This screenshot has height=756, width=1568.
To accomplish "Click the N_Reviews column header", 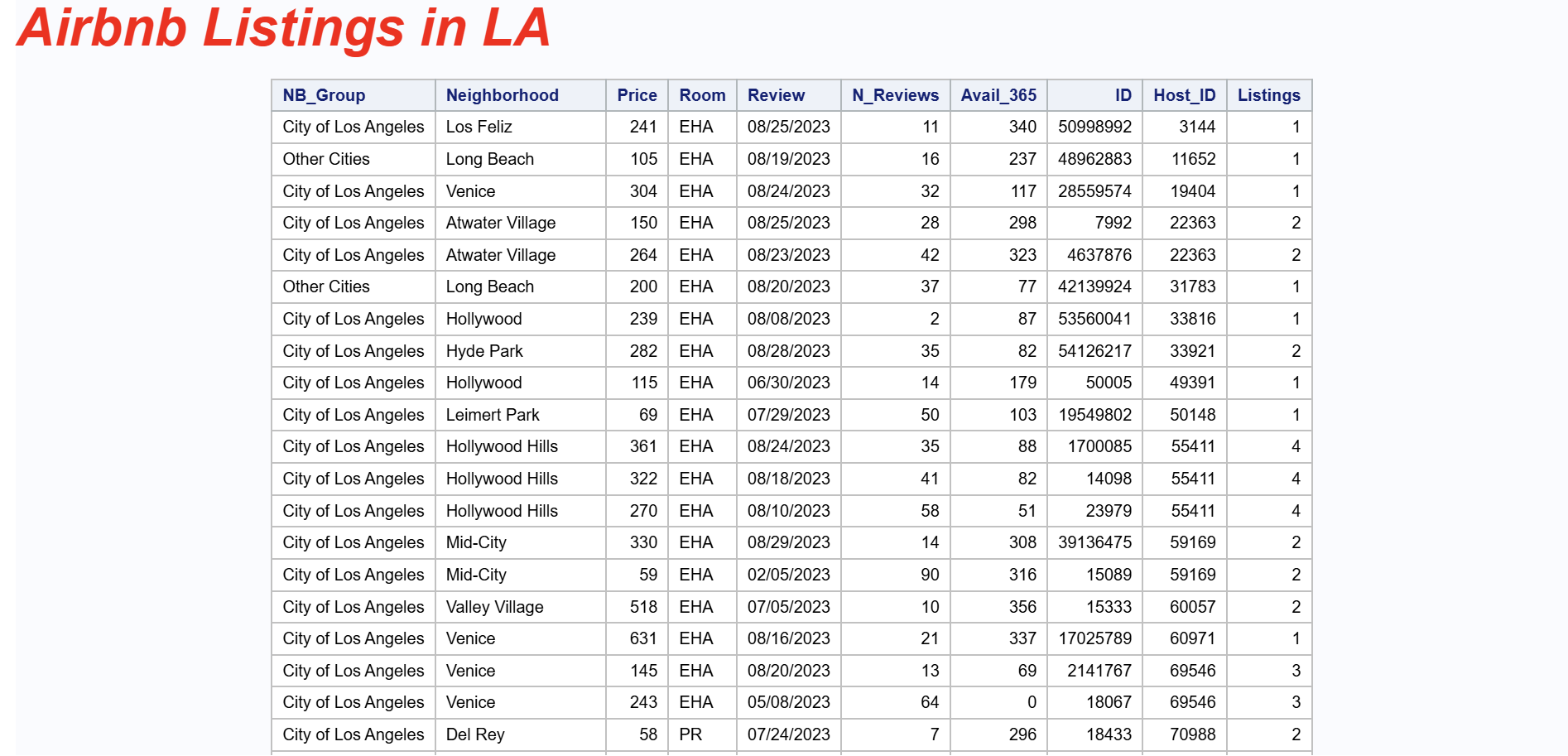I will [895, 95].
